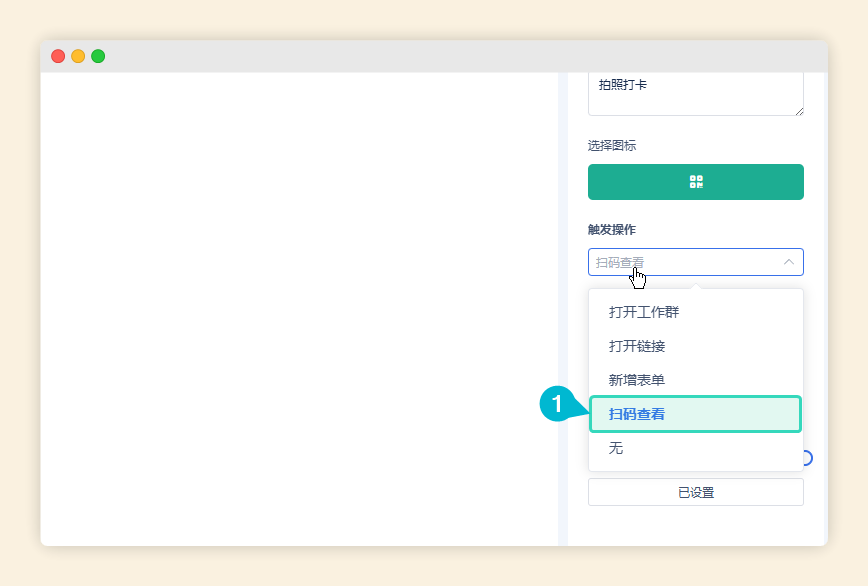
Task: Click the blank white preview panel
Action: pyautogui.click(x=300, y=300)
